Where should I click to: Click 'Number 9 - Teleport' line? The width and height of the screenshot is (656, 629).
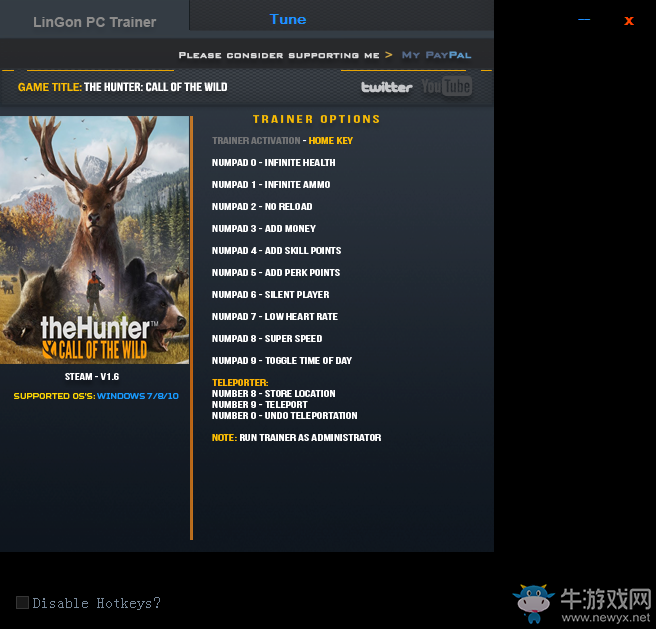pos(260,405)
